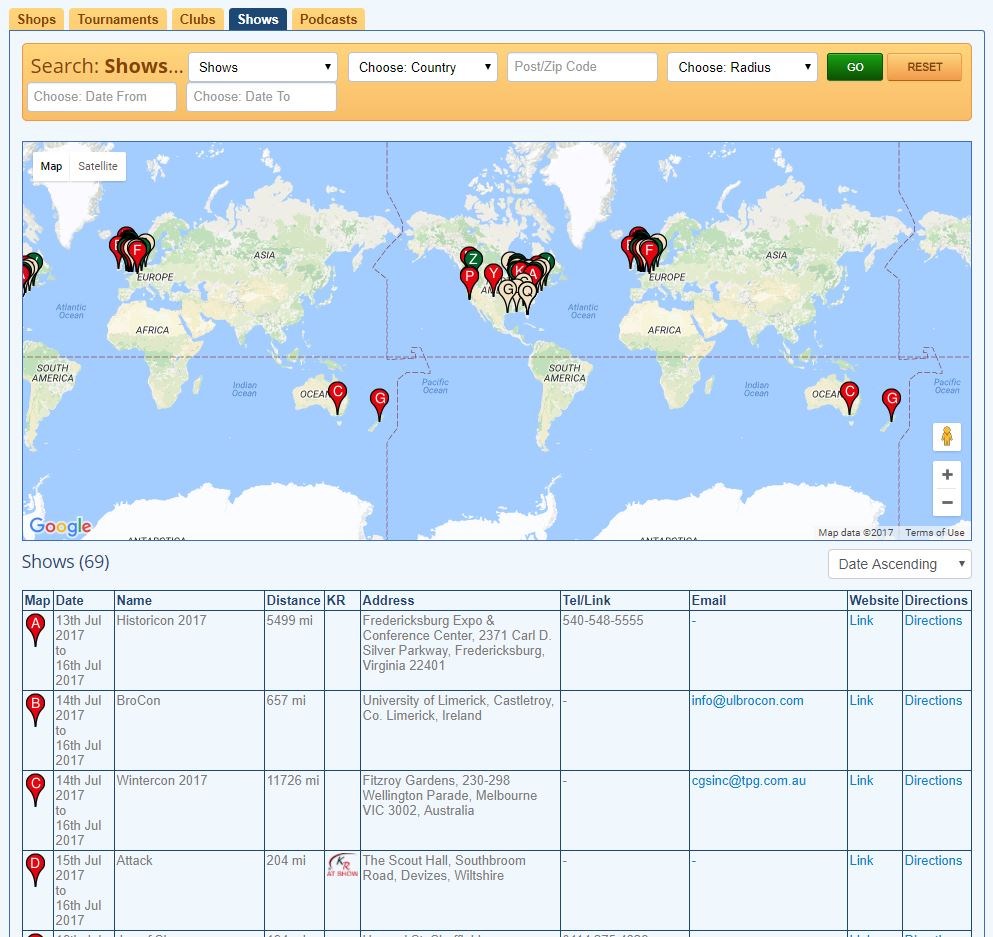Click the Street View pegman icon
The width and height of the screenshot is (993, 937).
947,437
